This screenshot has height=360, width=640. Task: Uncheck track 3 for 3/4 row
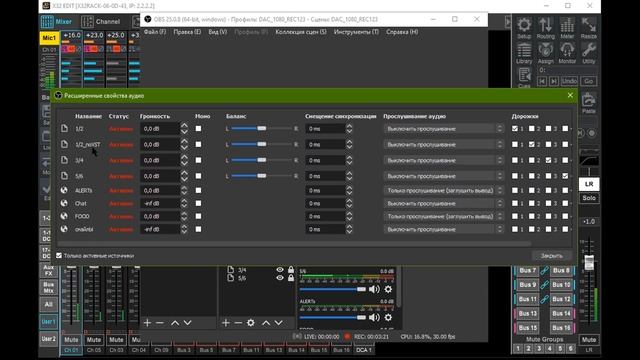coord(548,160)
